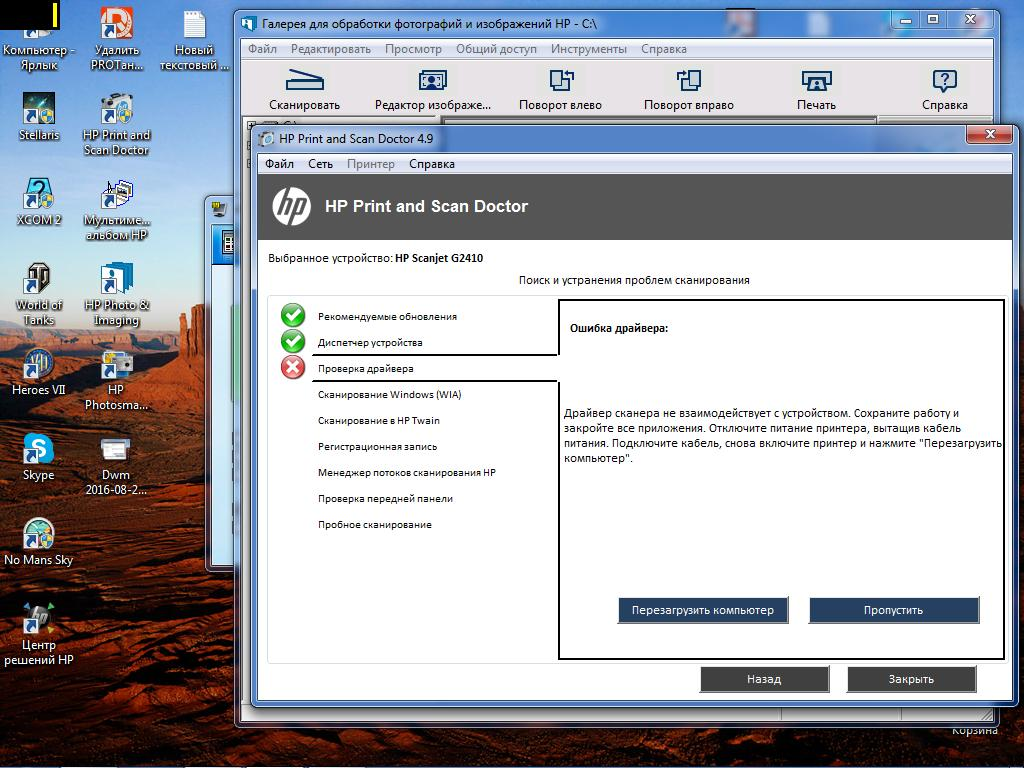Rotate image with Поворот вправо icon
This screenshot has width=1024, height=768.
[688, 80]
